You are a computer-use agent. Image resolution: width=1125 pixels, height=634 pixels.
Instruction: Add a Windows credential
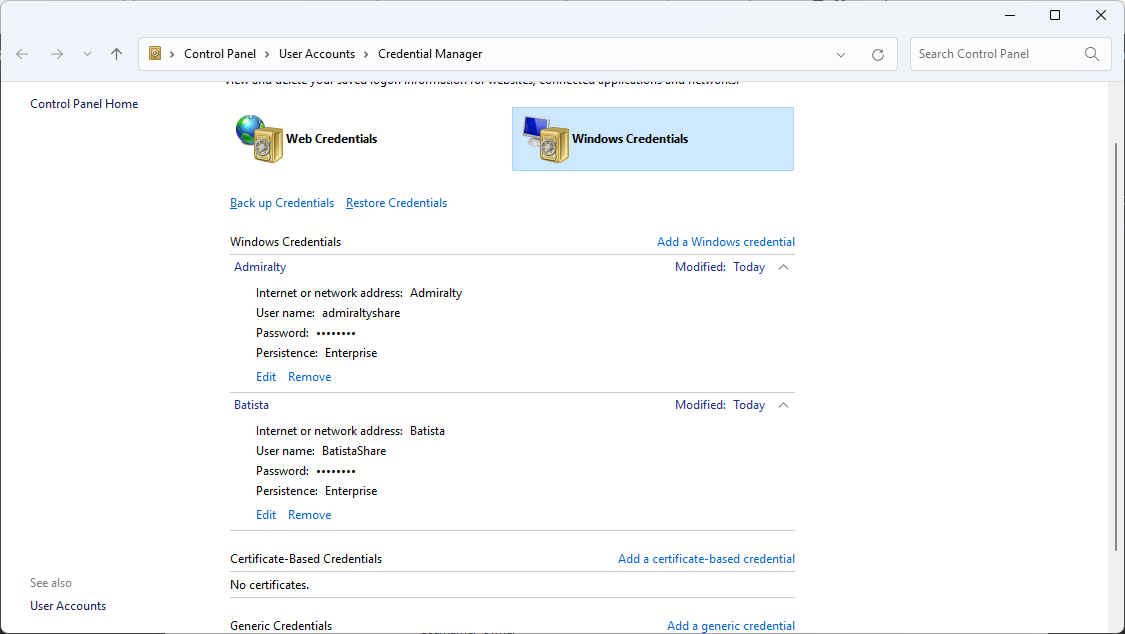pos(725,242)
